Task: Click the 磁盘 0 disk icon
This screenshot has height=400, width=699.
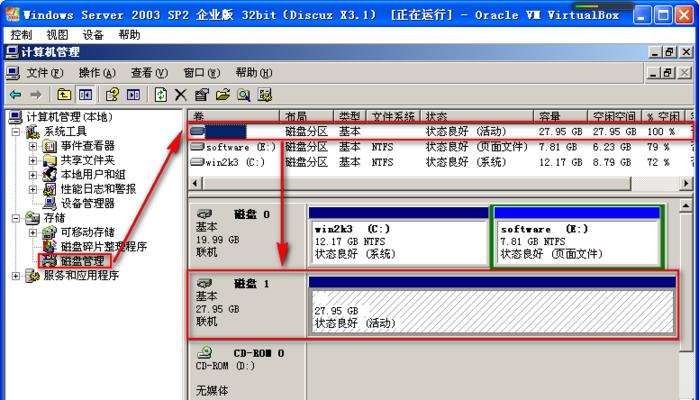Action: 204,214
